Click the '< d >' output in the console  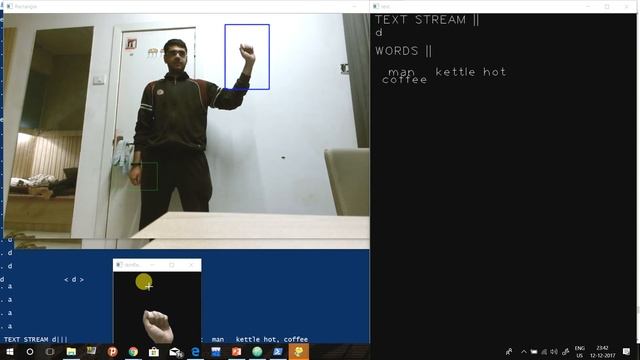(74, 280)
